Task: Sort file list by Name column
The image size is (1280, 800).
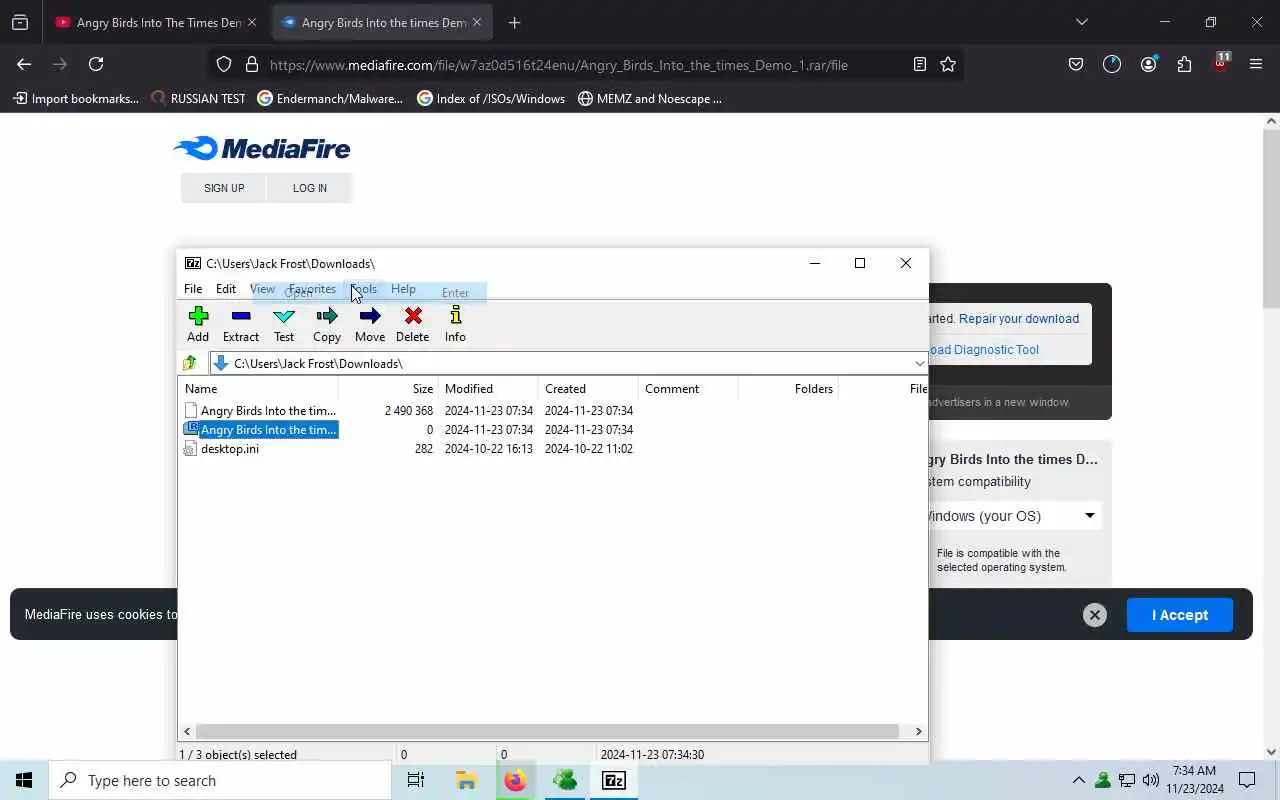Action: [258, 389]
